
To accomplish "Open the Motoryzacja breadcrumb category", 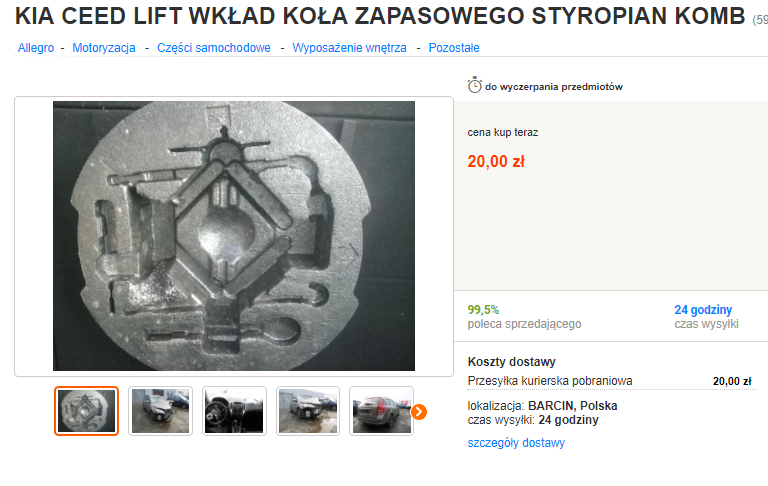I will (x=104, y=48).
